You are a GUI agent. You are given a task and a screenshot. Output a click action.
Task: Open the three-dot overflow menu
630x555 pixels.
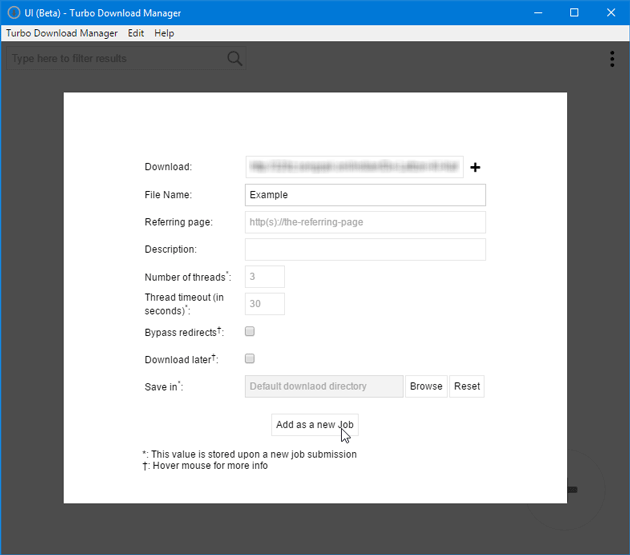point(612,59)
